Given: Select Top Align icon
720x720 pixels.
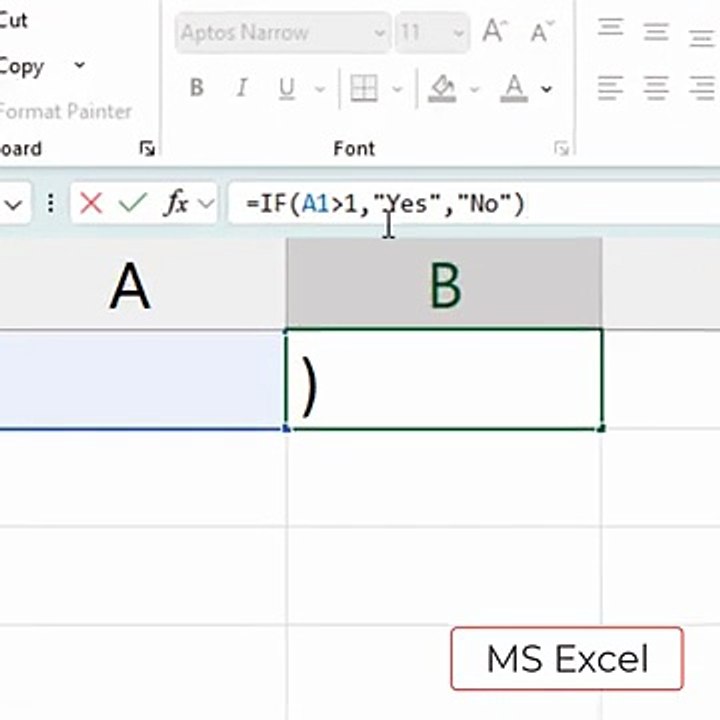Looking at the screenshot, I should 610,27.
